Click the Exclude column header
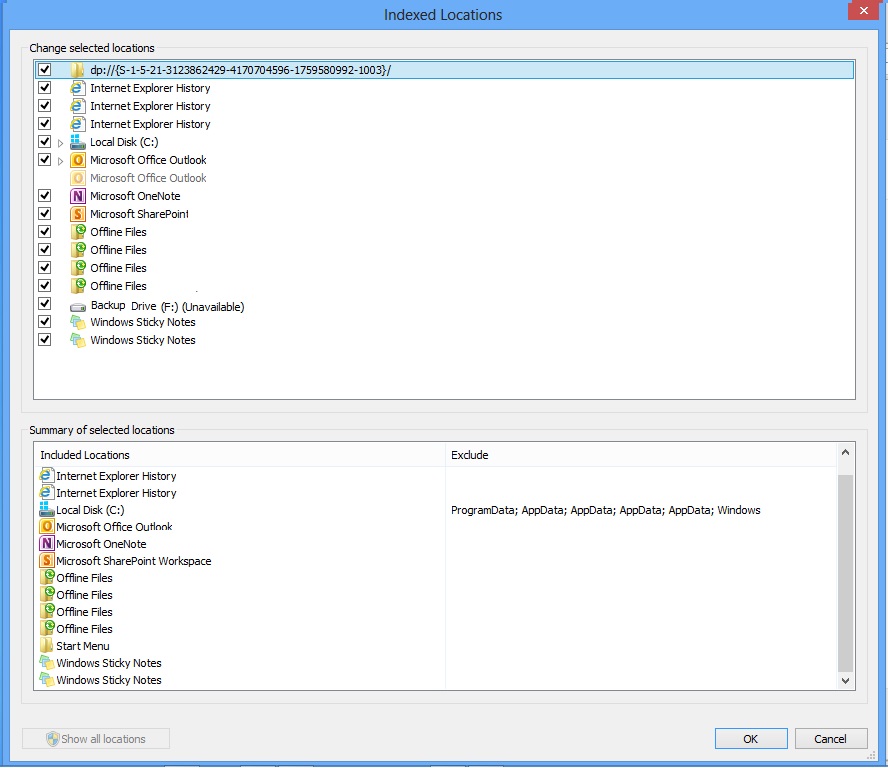The image size is (888, 768). pyautogui.click(x=641, y=455)
